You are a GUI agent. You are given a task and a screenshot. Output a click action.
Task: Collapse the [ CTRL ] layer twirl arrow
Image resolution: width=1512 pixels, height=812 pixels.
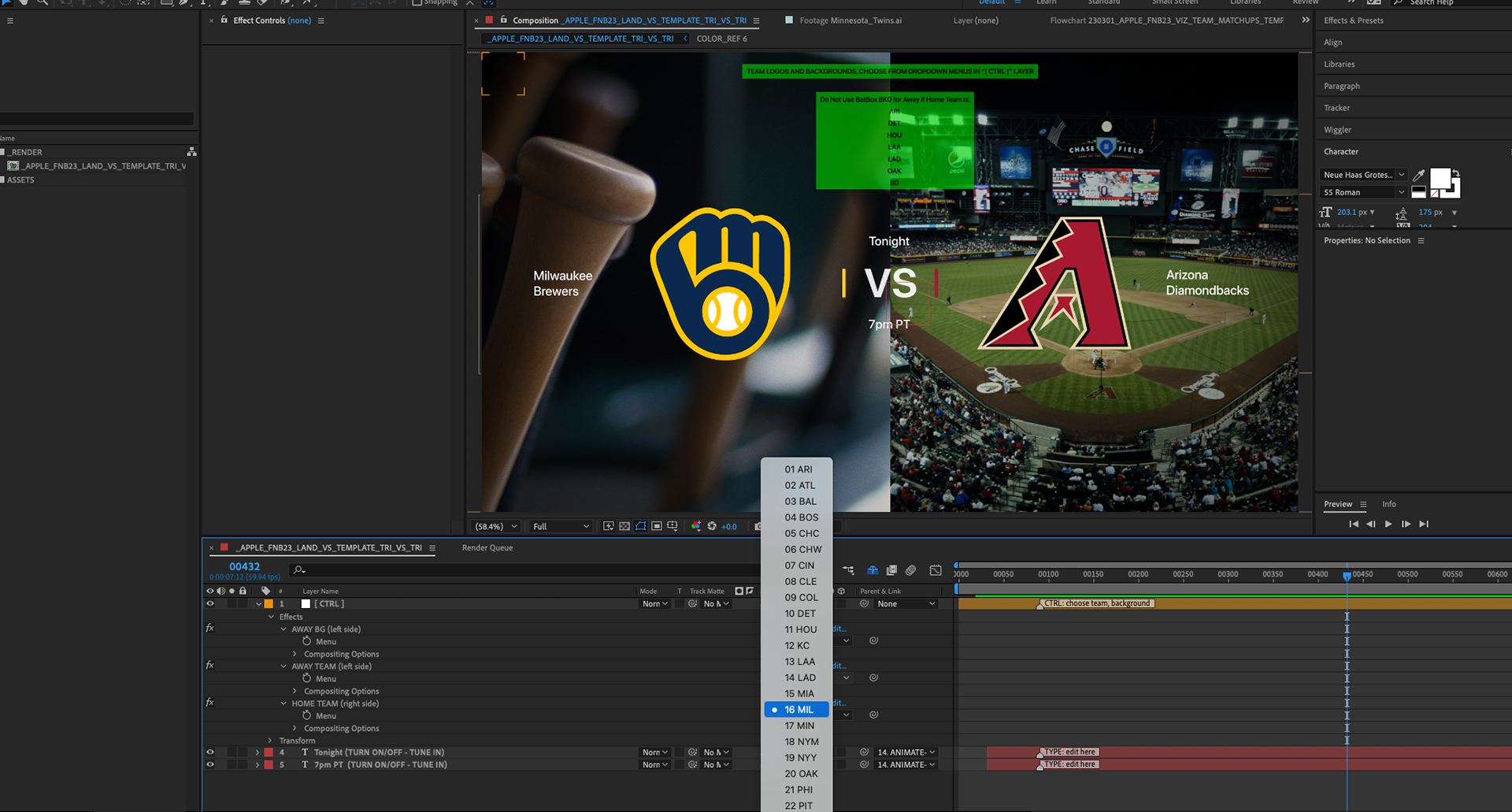pos(258,604)
